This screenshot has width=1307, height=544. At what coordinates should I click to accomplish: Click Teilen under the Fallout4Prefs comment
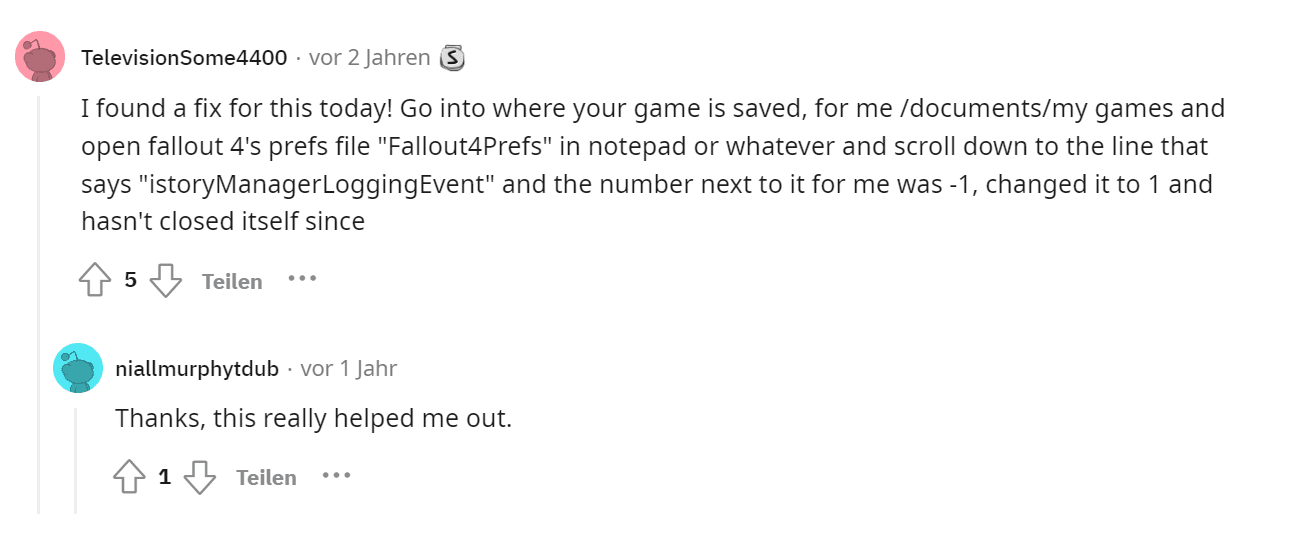click(x=232, y=281)
